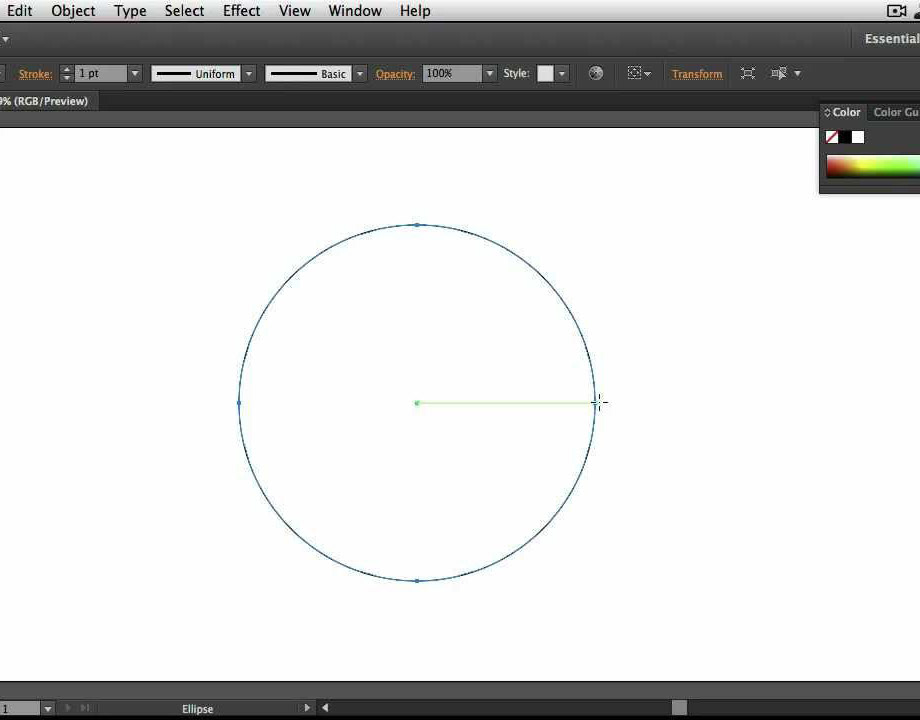Viewport: 920px width, 720px height.
Task: Select the (RGB/Preview) document tab
Action: [48, 101]
